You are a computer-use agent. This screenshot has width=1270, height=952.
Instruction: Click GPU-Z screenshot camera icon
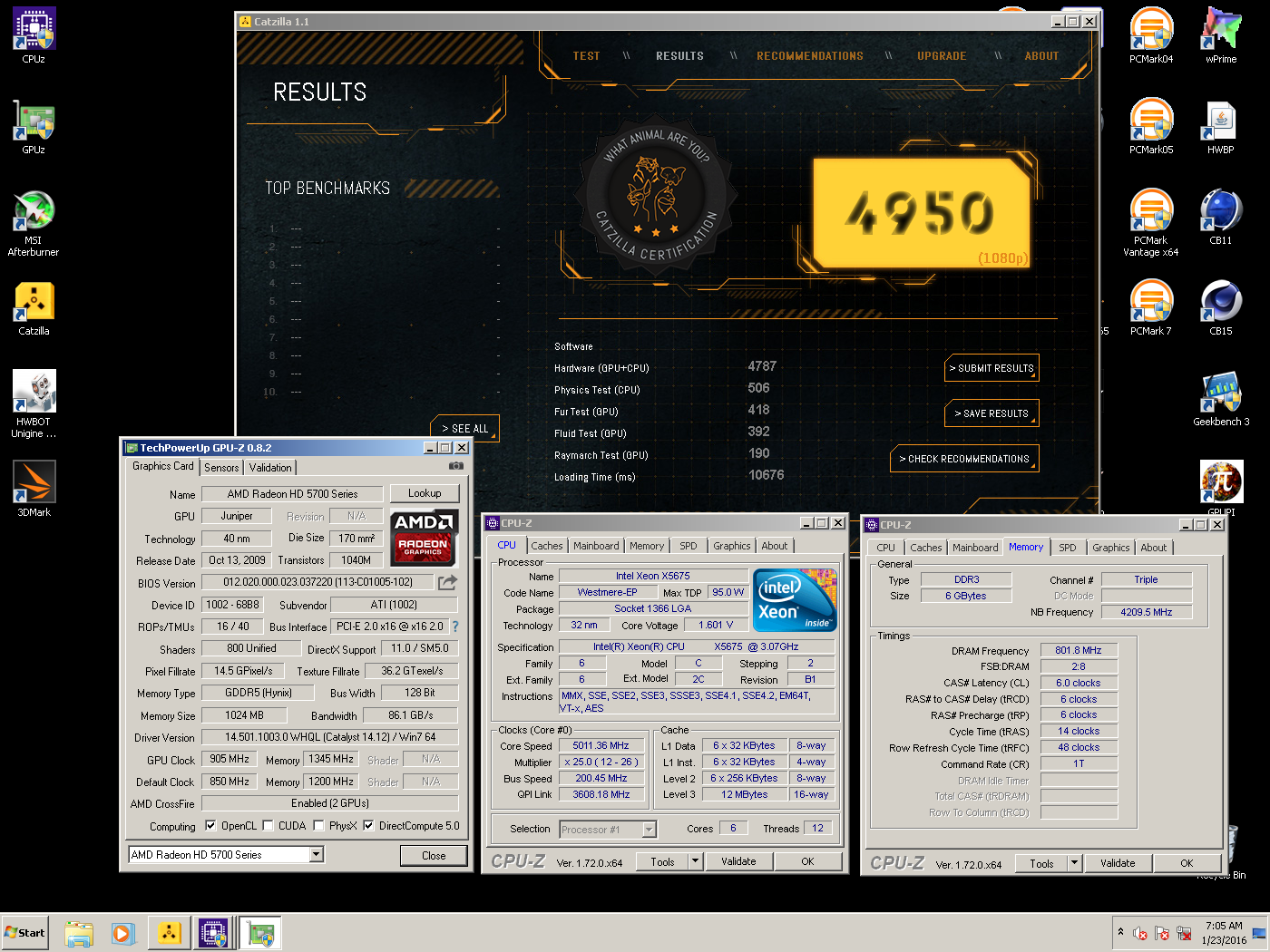point(455,466)
